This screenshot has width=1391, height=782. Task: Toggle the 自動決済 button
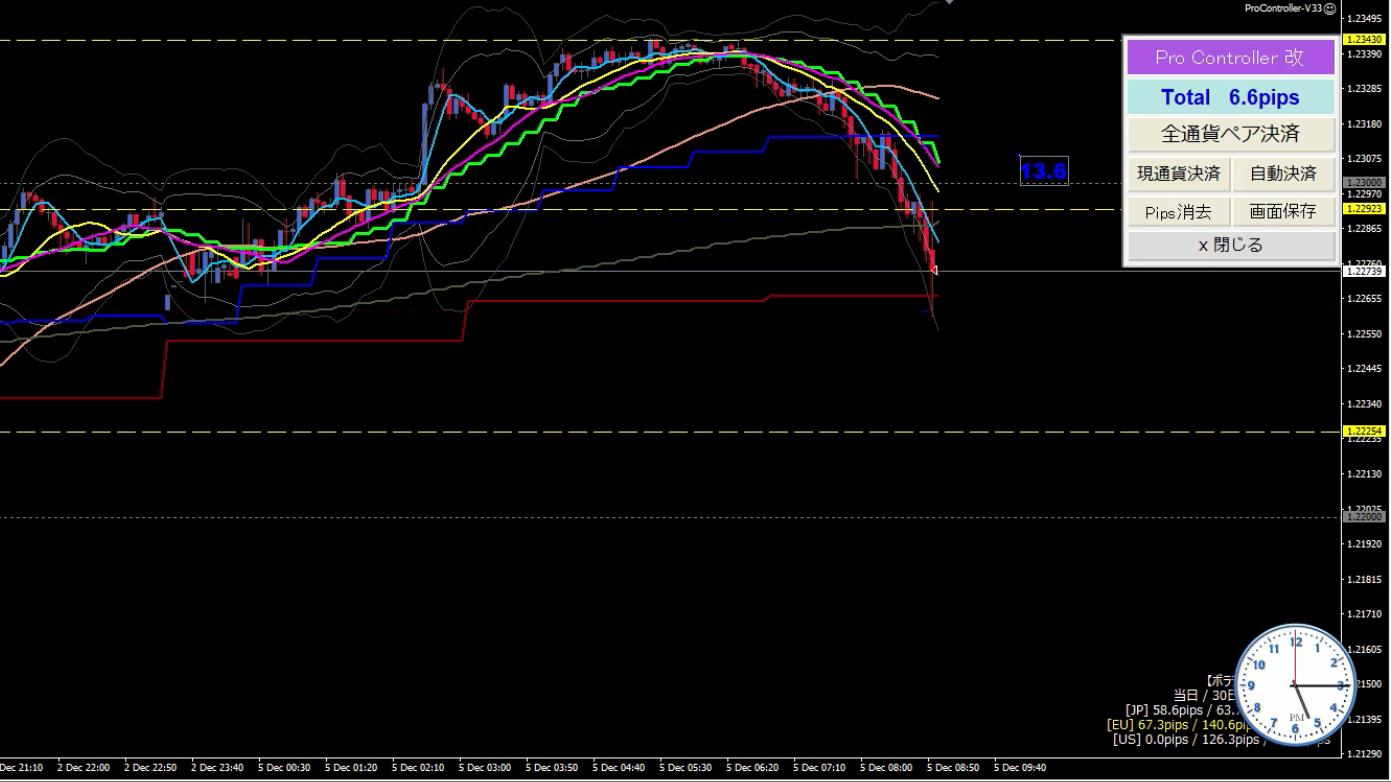[x=1284, y=174]
